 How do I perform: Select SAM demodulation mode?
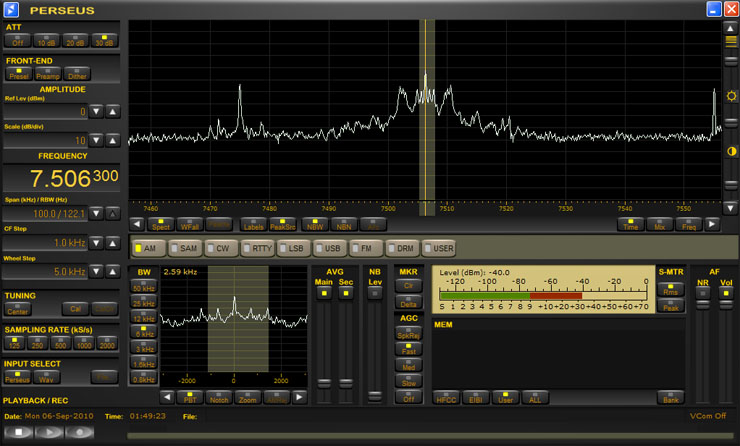185,248
